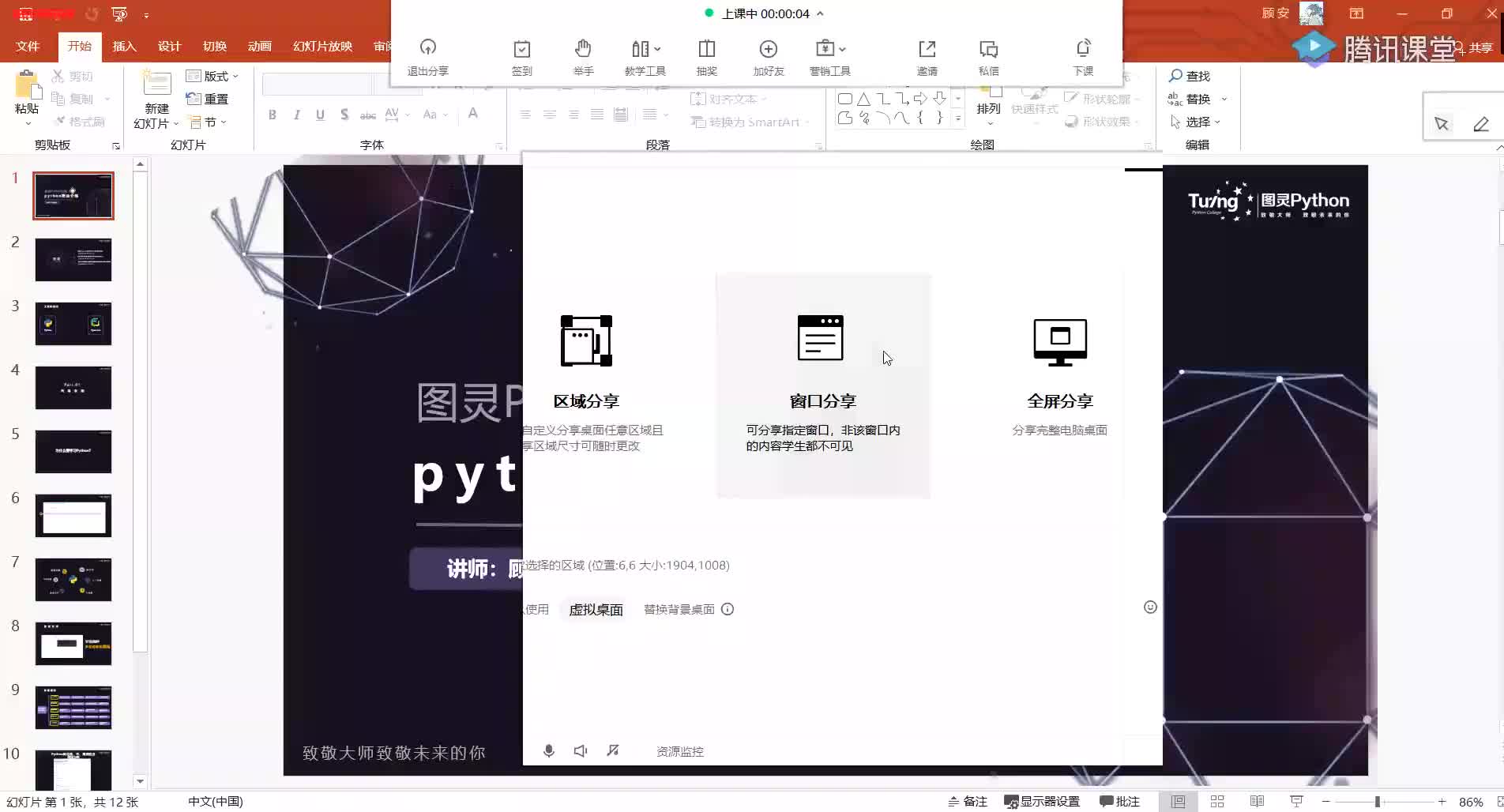Open private message (私信)
Viewport: 1504px width, 812px height.
point(989,57)
